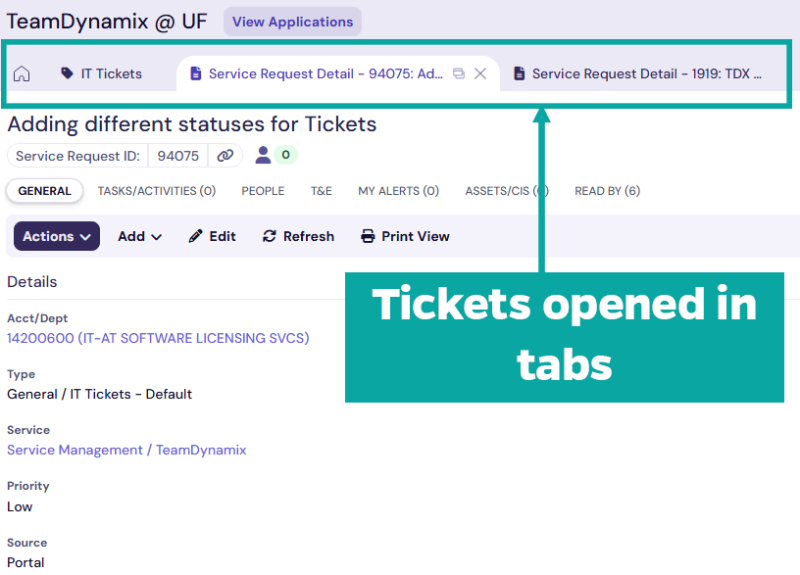The width and height of the screenshot is (800, 575).
Task: Click Refresh in the toolbar
Action: pos(298,236)
